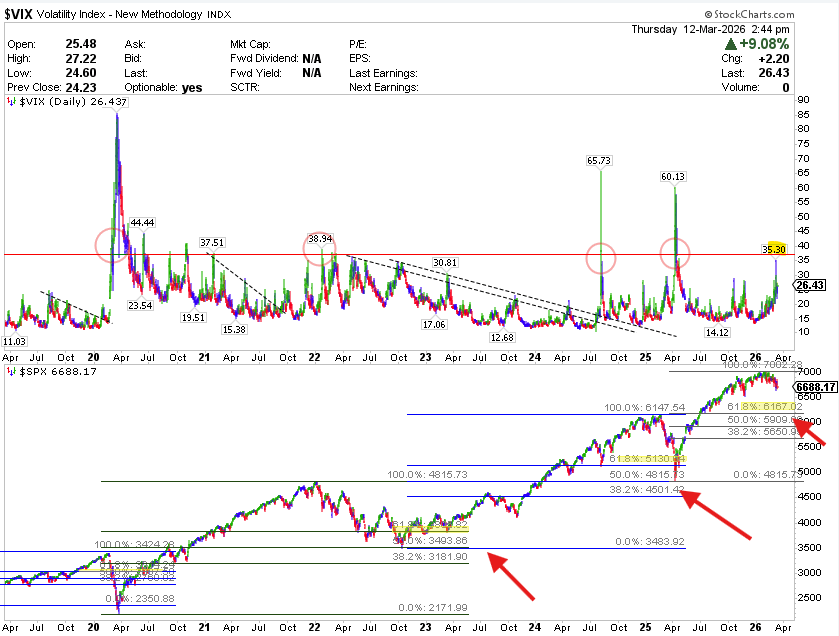
Task: Click the 30.81 peak label
Action: click(445, 263)
